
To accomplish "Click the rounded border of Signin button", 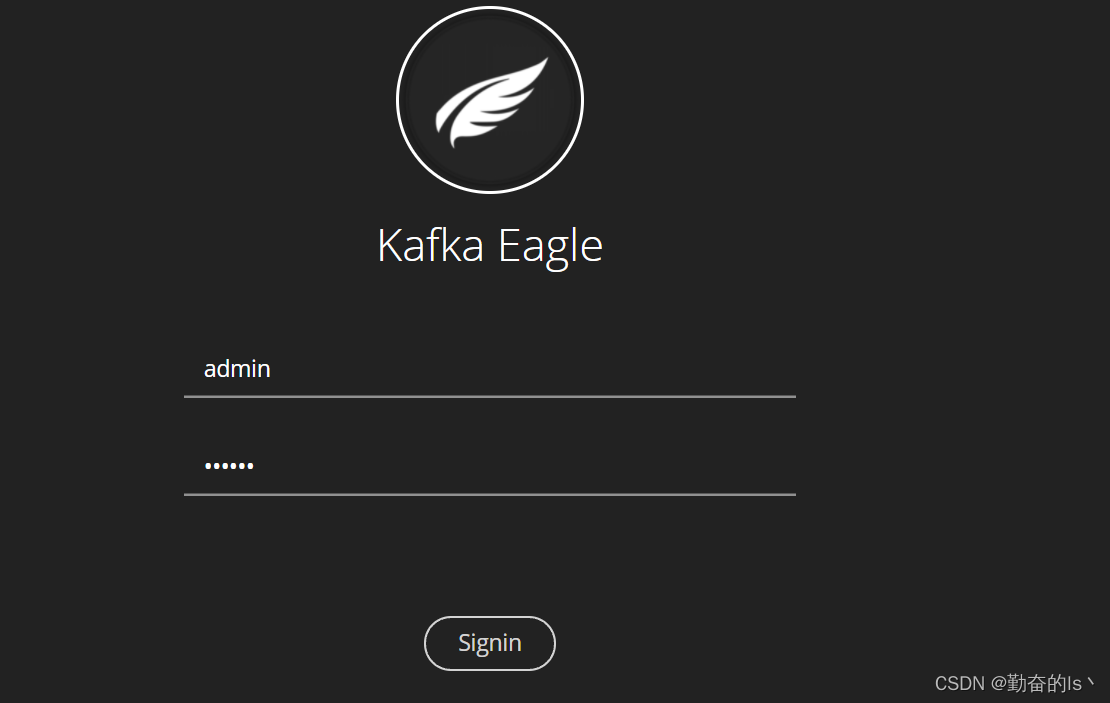I will coord(490,617).
